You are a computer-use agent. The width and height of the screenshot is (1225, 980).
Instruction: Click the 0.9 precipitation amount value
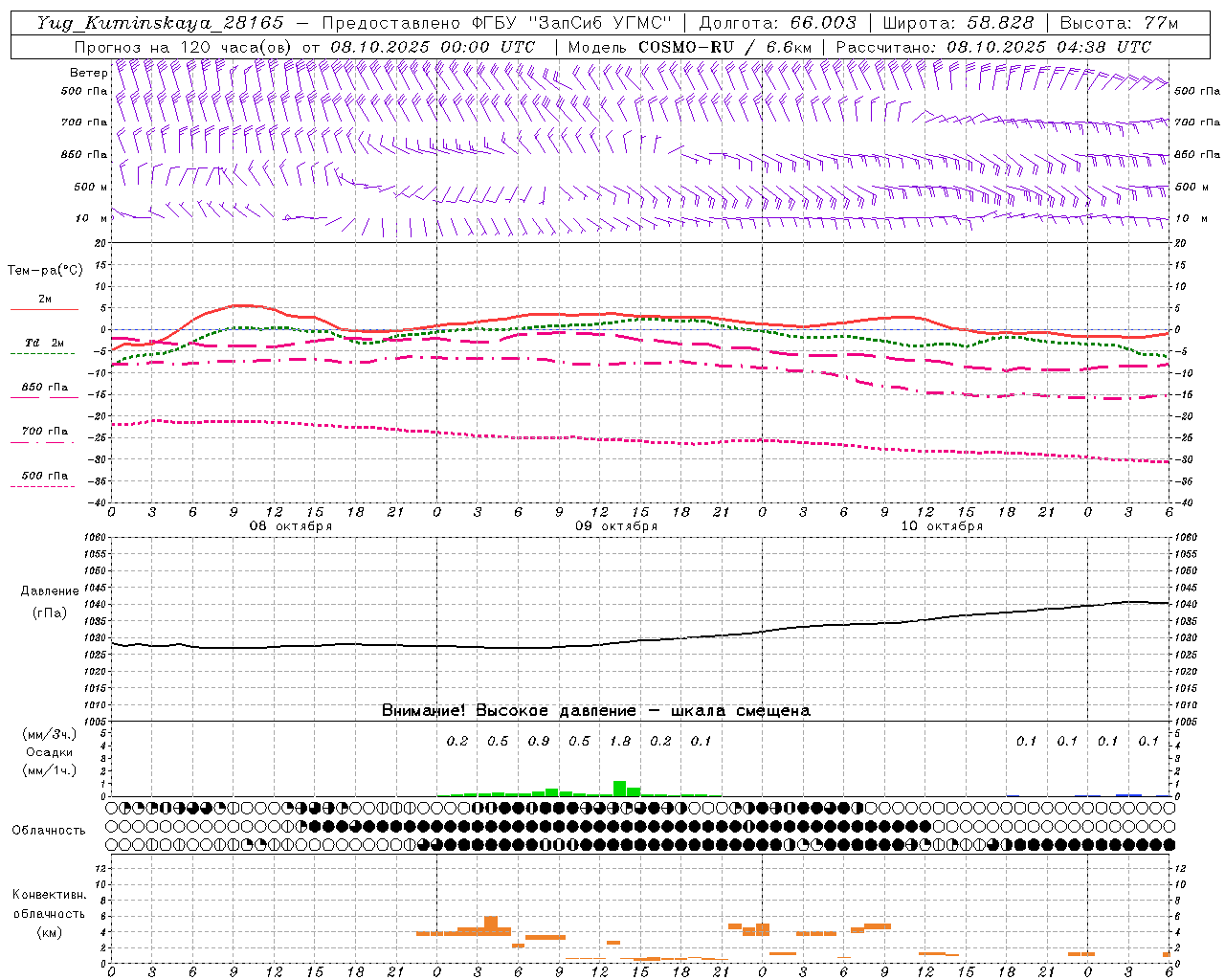[x=539, y=741]
